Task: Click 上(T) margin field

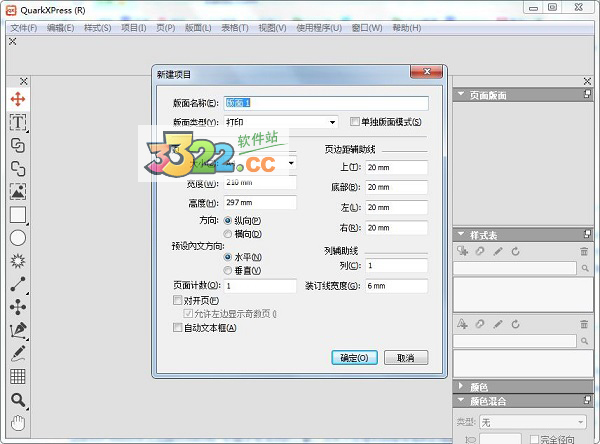Action: pos(396,167)
